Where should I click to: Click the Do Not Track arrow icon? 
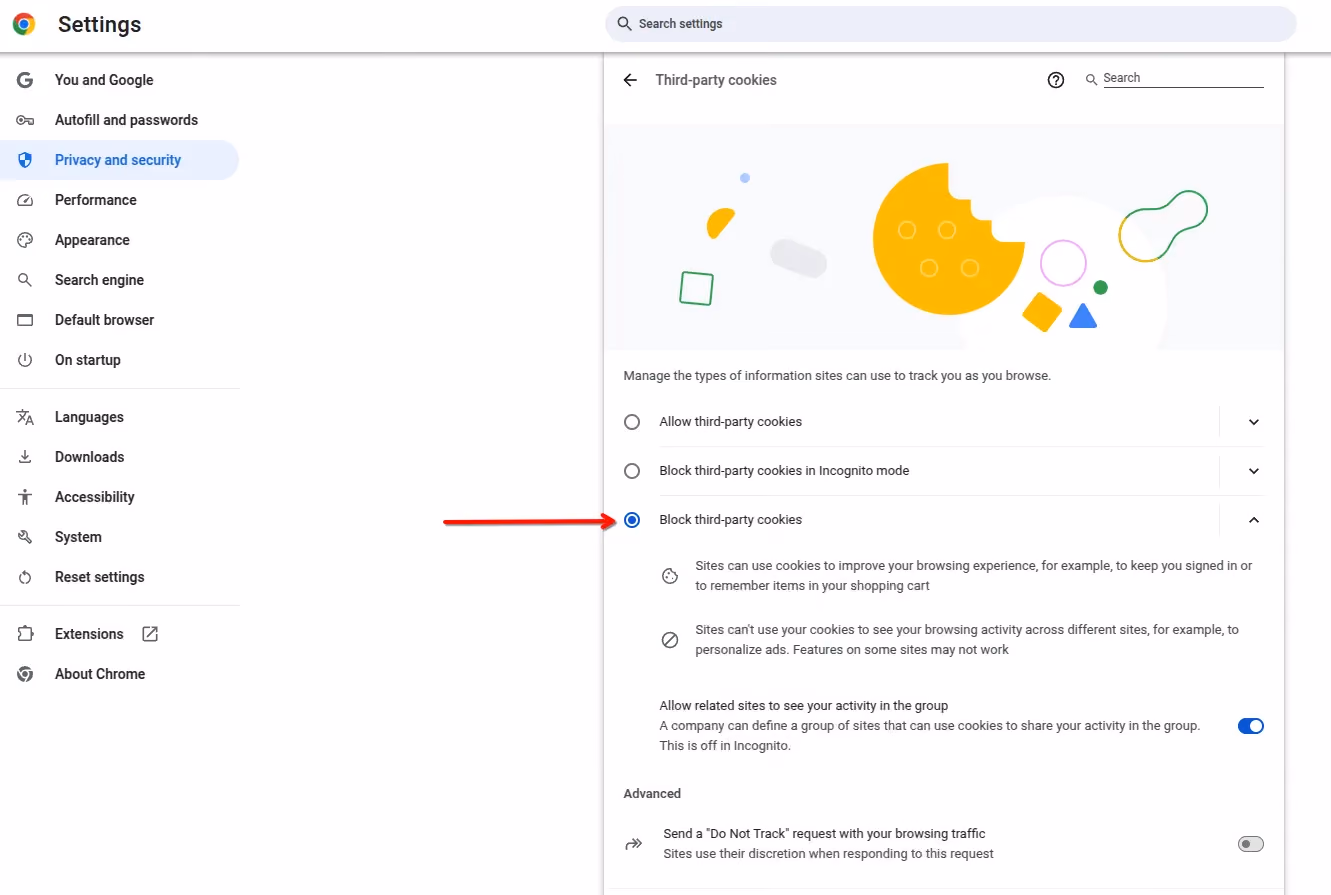[x=633, y=844]
